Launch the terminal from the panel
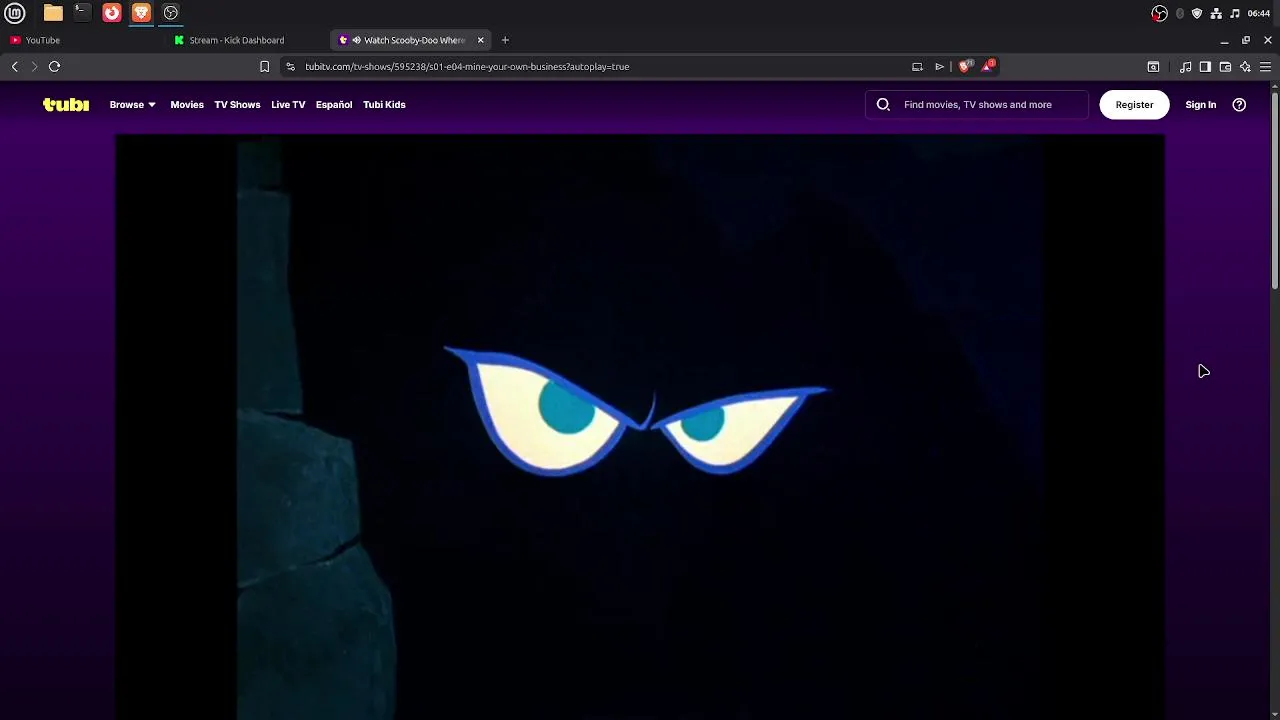Viewport: 1280px width, 720px height. (x=82, y=13)
